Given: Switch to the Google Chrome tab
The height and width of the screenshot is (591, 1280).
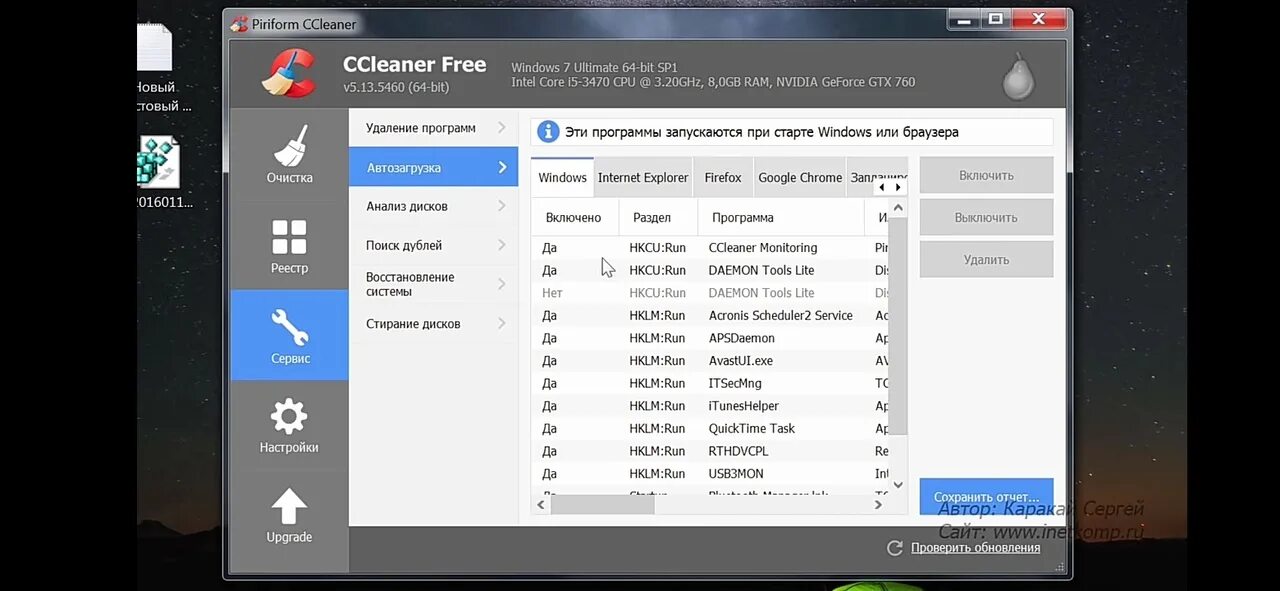Looking at the screenshot, I should pos(800,177).
